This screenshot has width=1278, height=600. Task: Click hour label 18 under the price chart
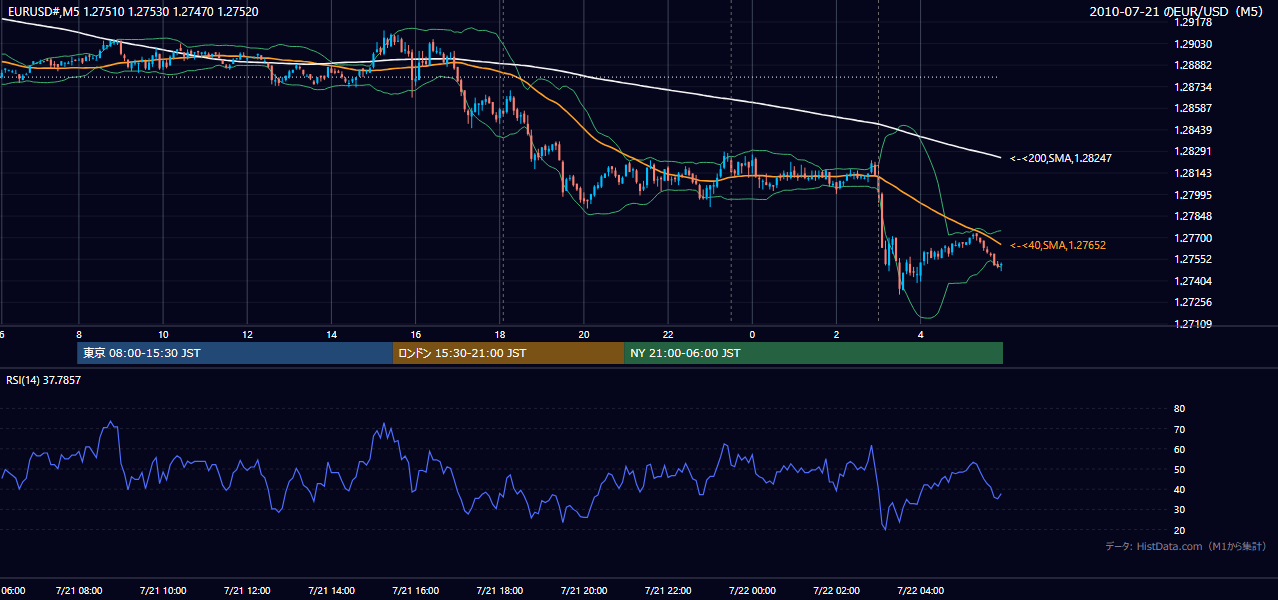click(x=500, y=334)
